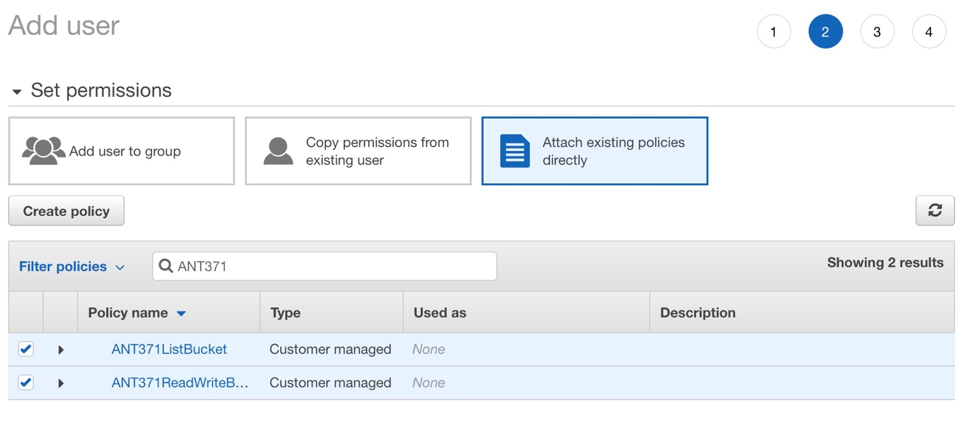974x424 pixels.
Task: Go to step 1 circle
Action: coord(773,32)
